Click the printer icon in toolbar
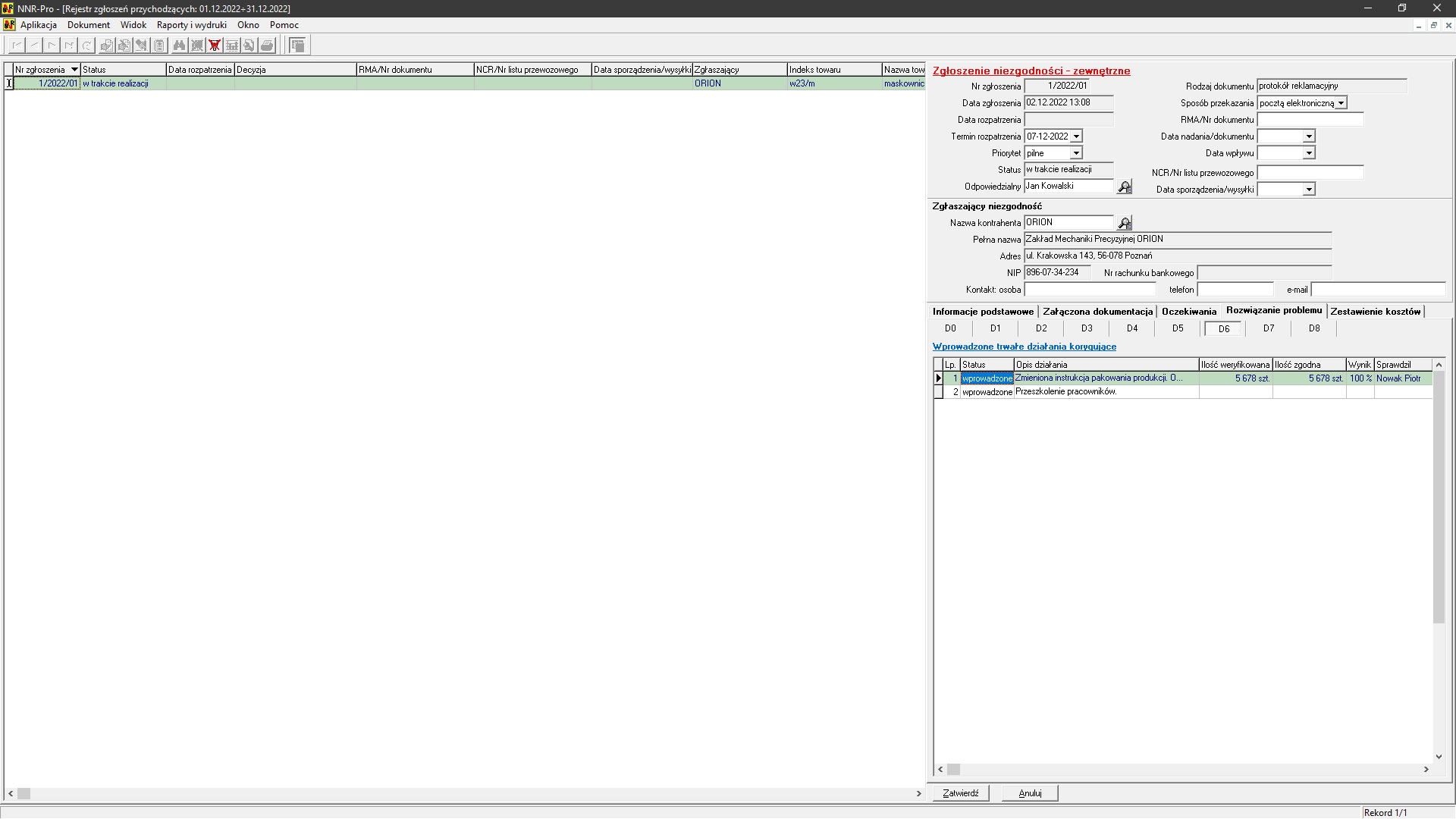The image size is (1456, 819). (x=267, y=45)
